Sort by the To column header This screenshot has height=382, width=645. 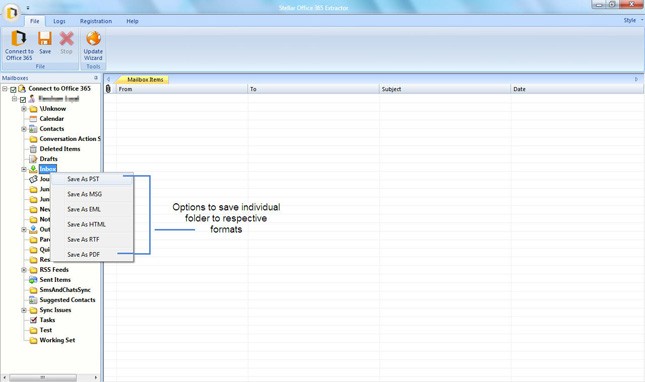pos(313,89)
